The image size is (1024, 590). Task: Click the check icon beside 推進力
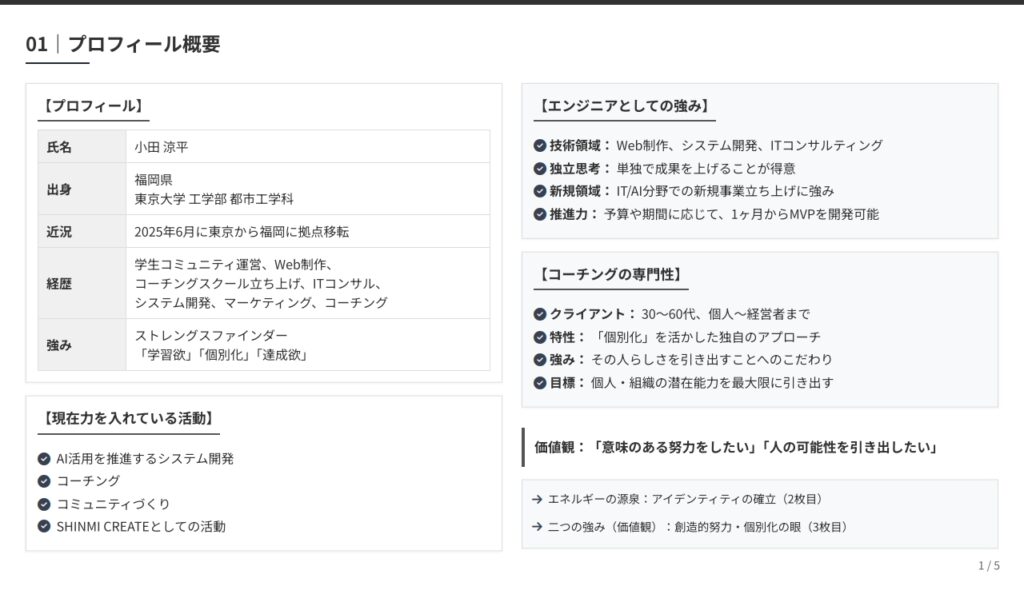[540, 213]
